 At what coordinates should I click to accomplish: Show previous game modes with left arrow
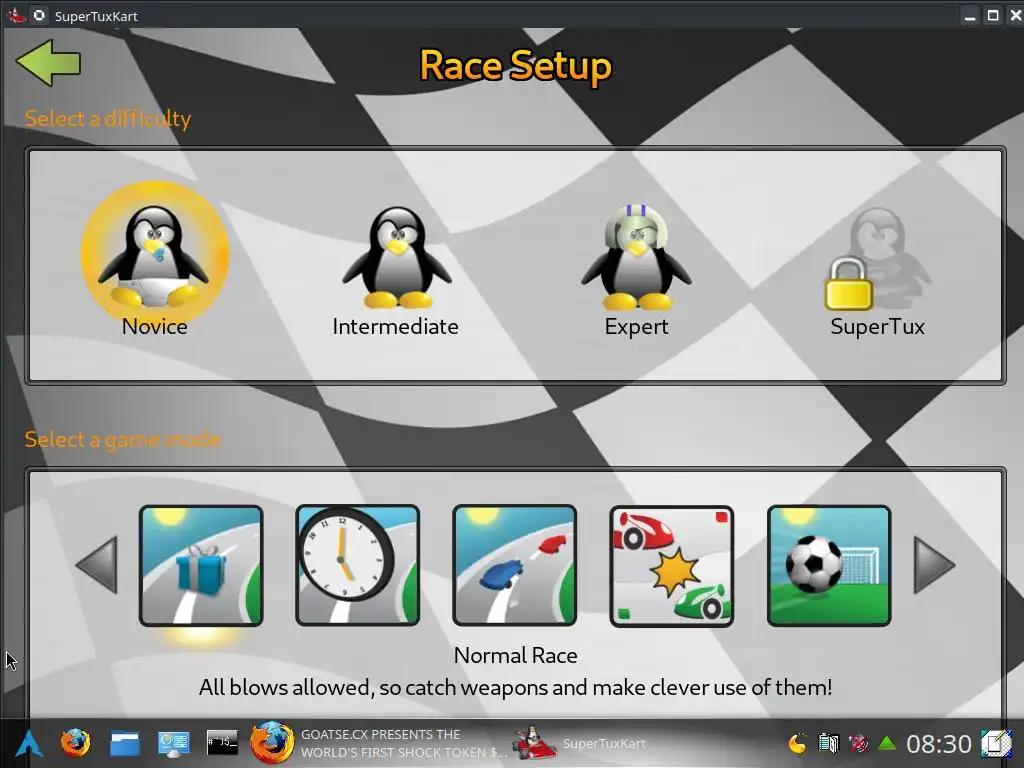pyautogui.click(x=97, y=565)
